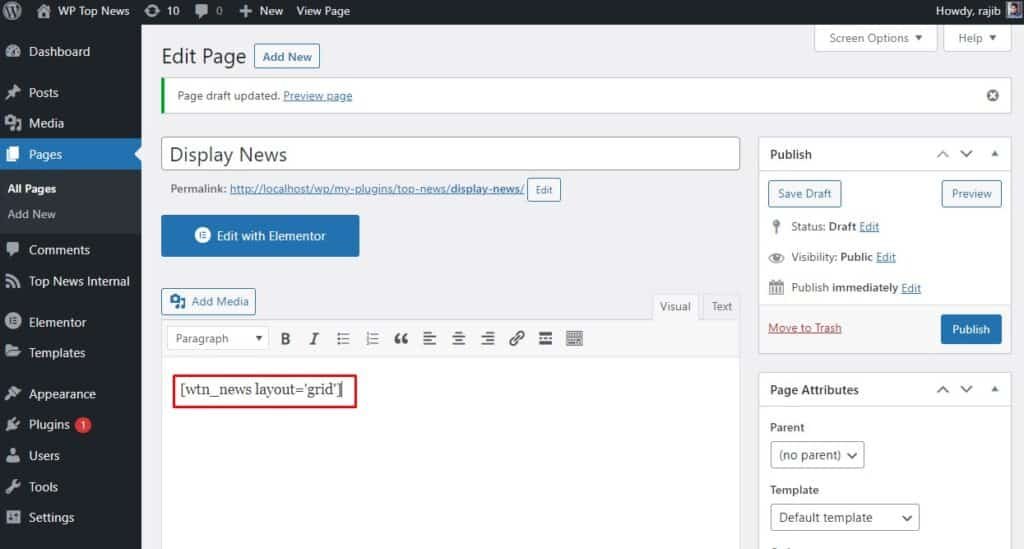Screen dimensions: 1024x549
Task: Insert a numbered list
Action: [372, 339]
